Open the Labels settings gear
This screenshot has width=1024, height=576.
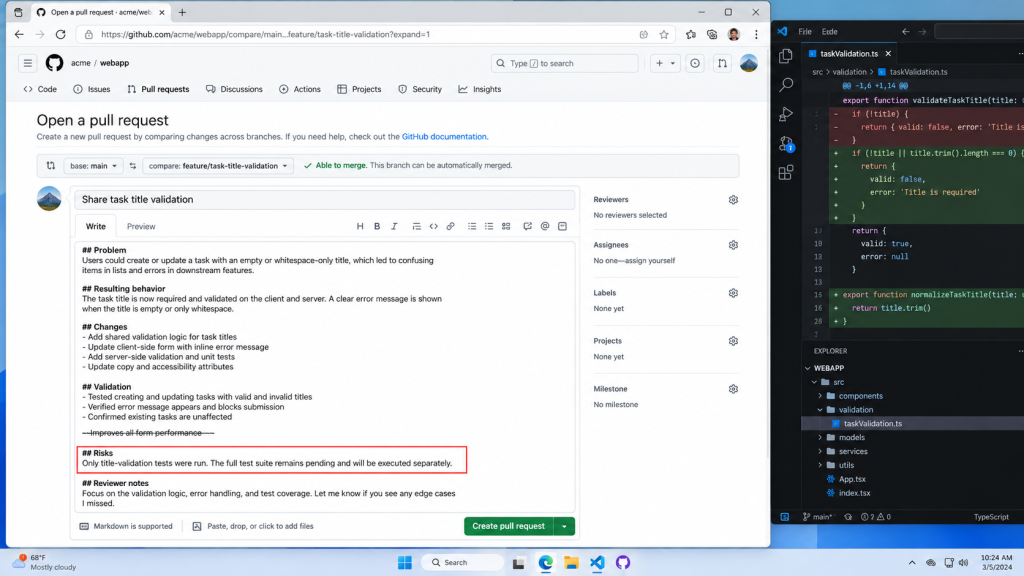pos(733,293)
